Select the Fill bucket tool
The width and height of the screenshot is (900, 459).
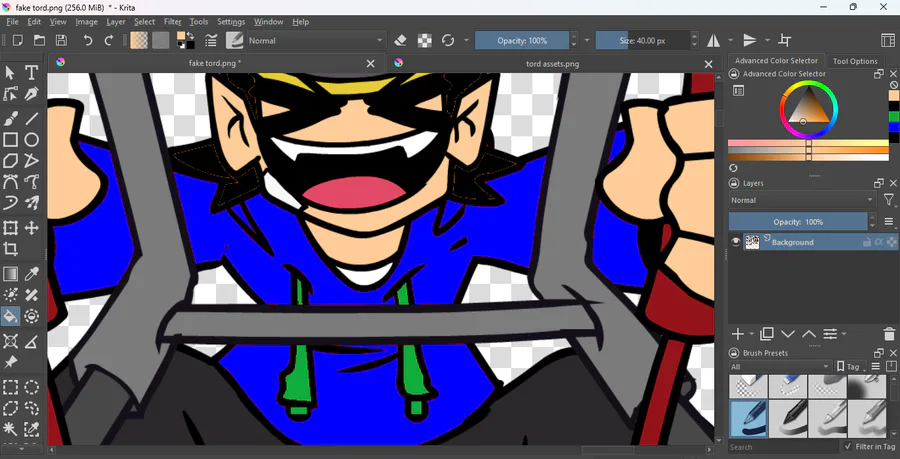point(10,316)
